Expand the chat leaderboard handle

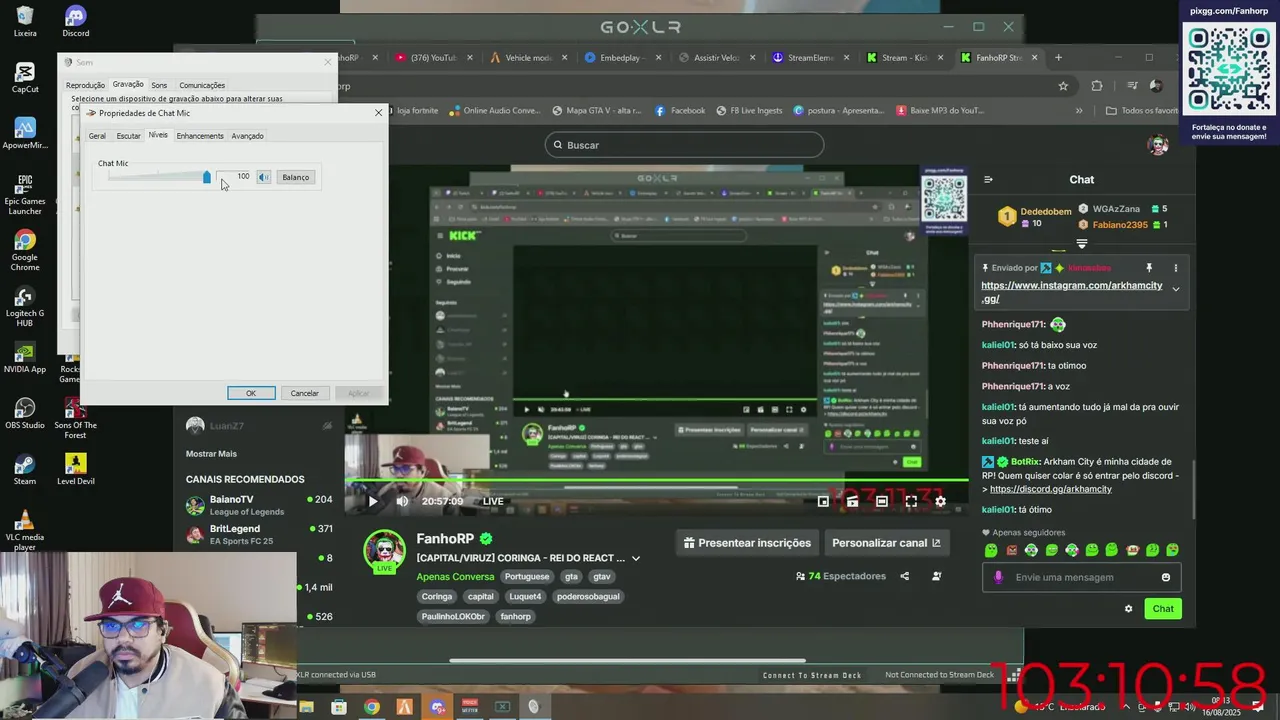(1082, 243)
